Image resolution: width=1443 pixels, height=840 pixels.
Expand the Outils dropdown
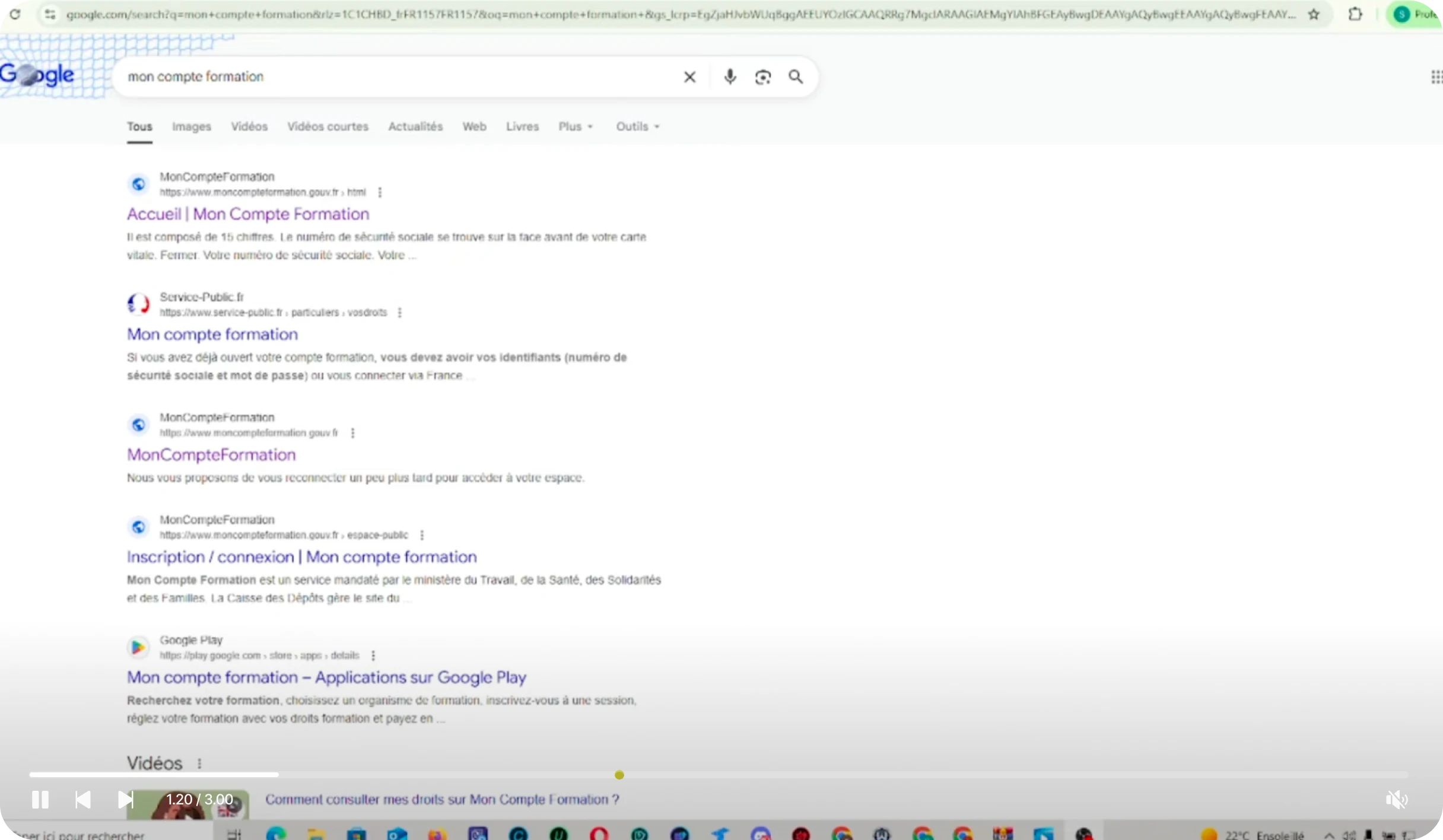click(638, 126)
